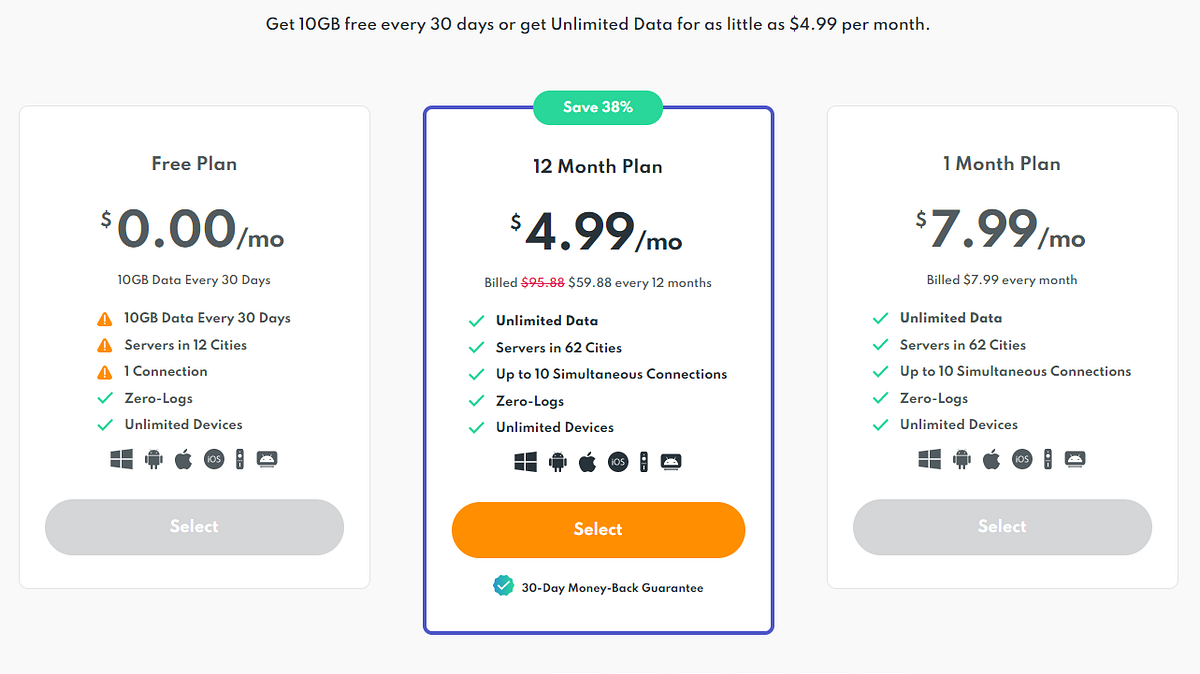This screenshot has width=1200, height=674.
Task: Click the iOS icon in the Free Plan
Action: point(214,459)
